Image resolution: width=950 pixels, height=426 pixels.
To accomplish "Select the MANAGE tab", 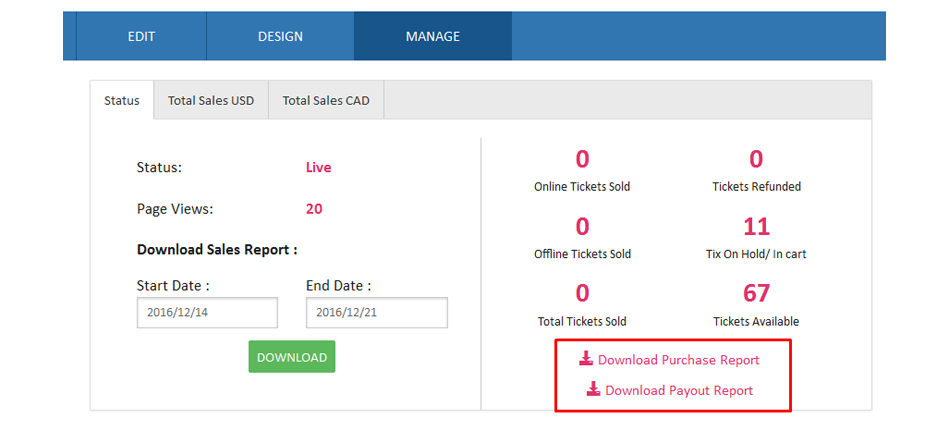I will click(432, 36).
